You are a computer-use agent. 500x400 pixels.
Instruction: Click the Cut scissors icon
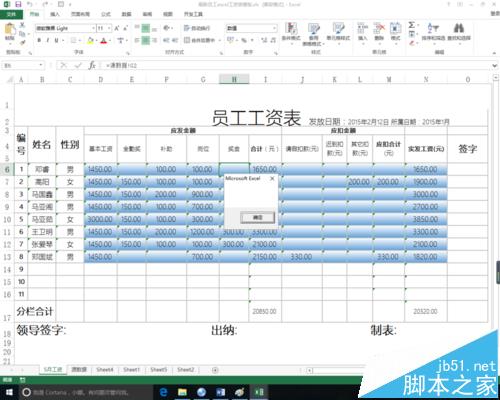click(22, 25)
